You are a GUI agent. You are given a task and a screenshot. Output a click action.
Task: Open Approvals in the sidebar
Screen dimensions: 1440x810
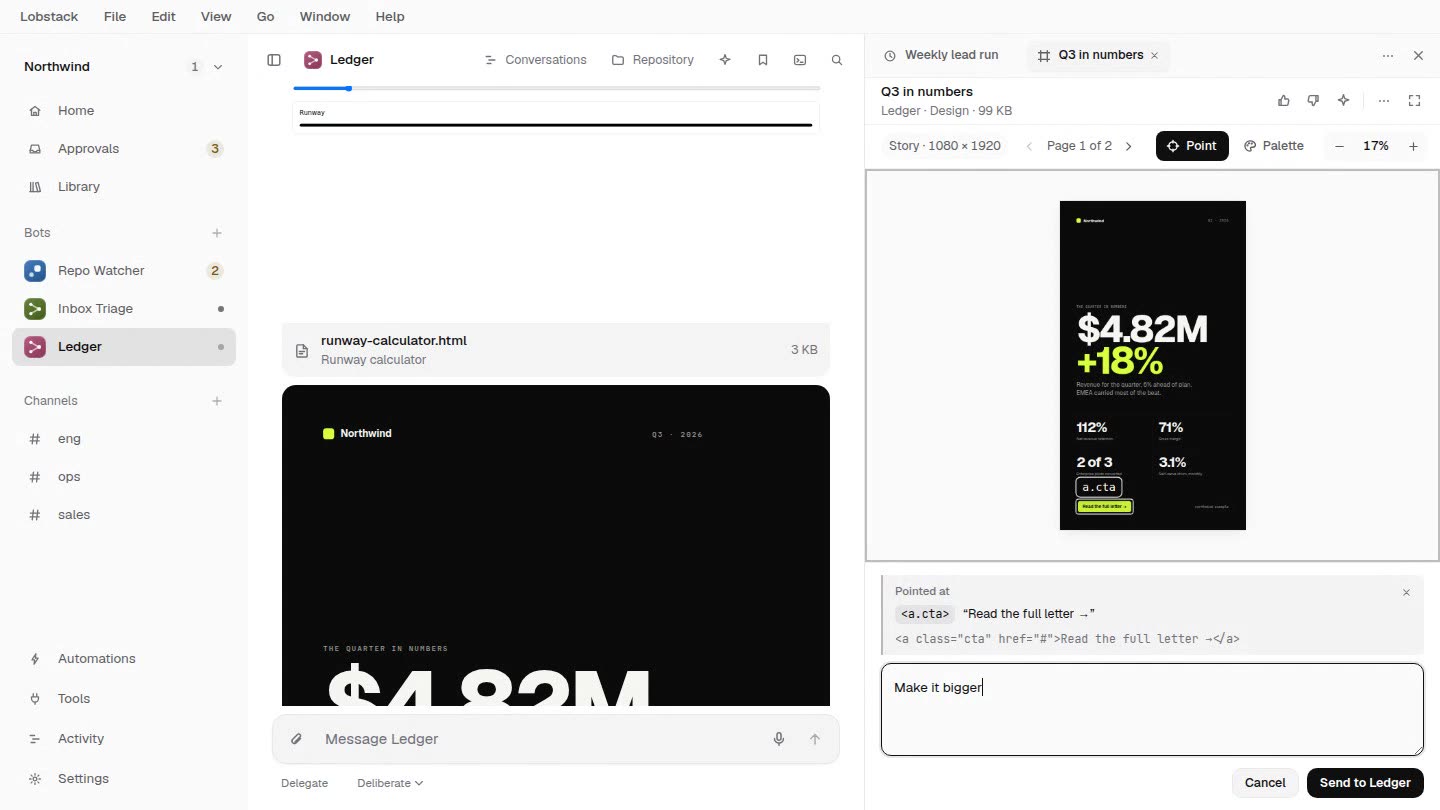click(124, 149)
